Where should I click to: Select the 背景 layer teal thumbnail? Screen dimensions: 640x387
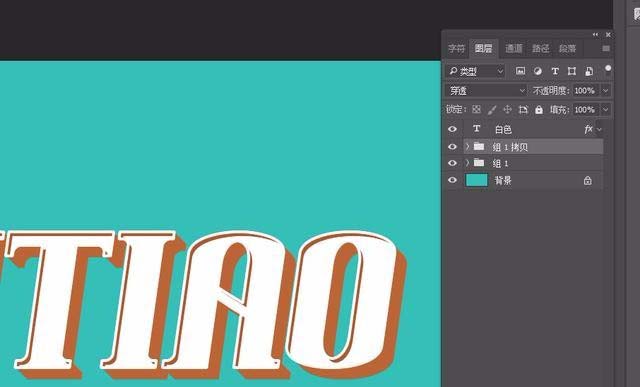click(477, 180)
